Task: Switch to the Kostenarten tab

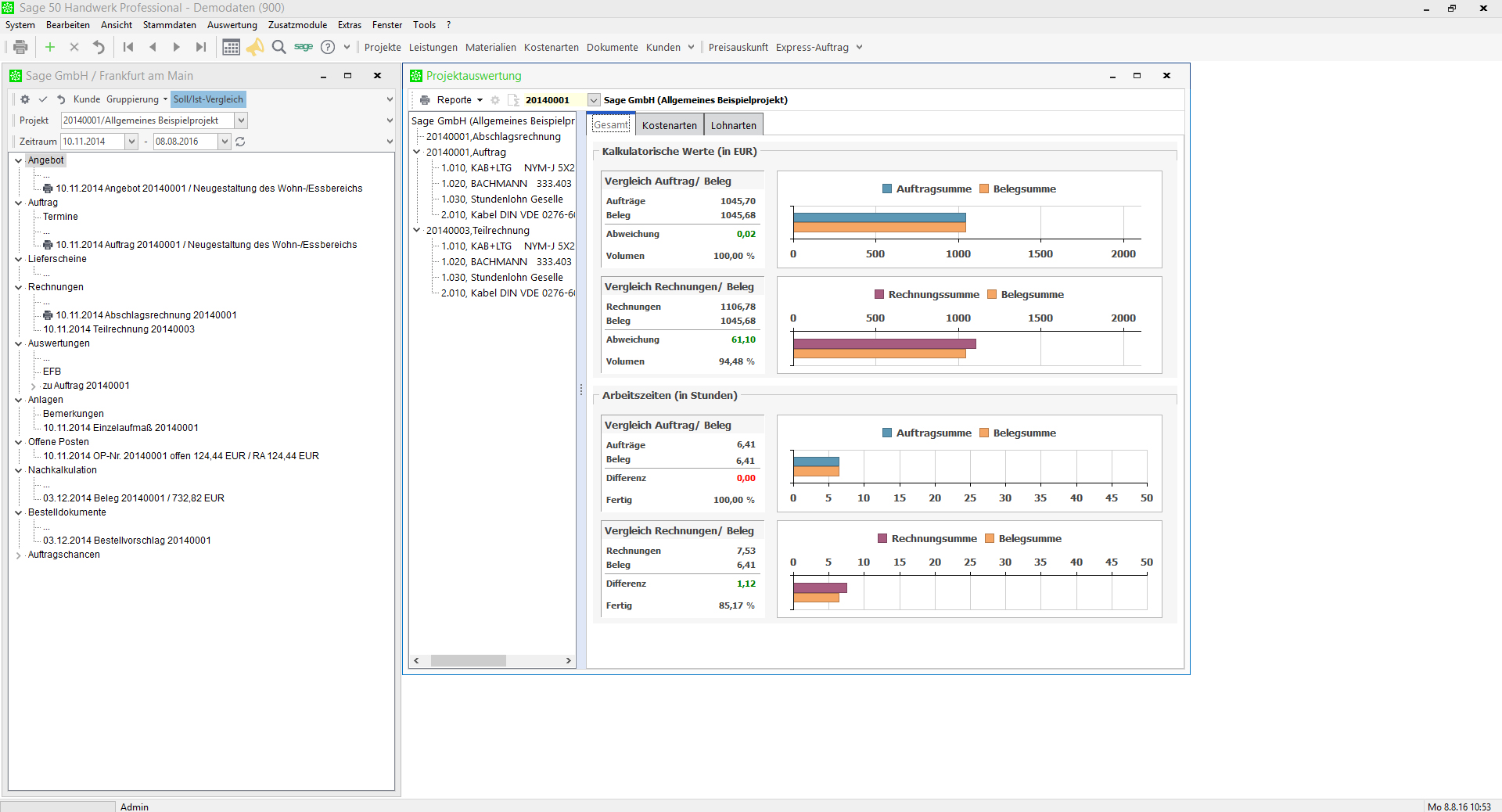Action: tap(669, 125)
